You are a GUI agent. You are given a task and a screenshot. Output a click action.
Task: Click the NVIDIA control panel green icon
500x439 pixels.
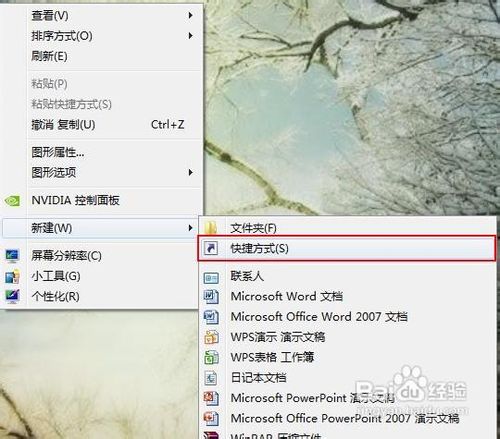12,200
